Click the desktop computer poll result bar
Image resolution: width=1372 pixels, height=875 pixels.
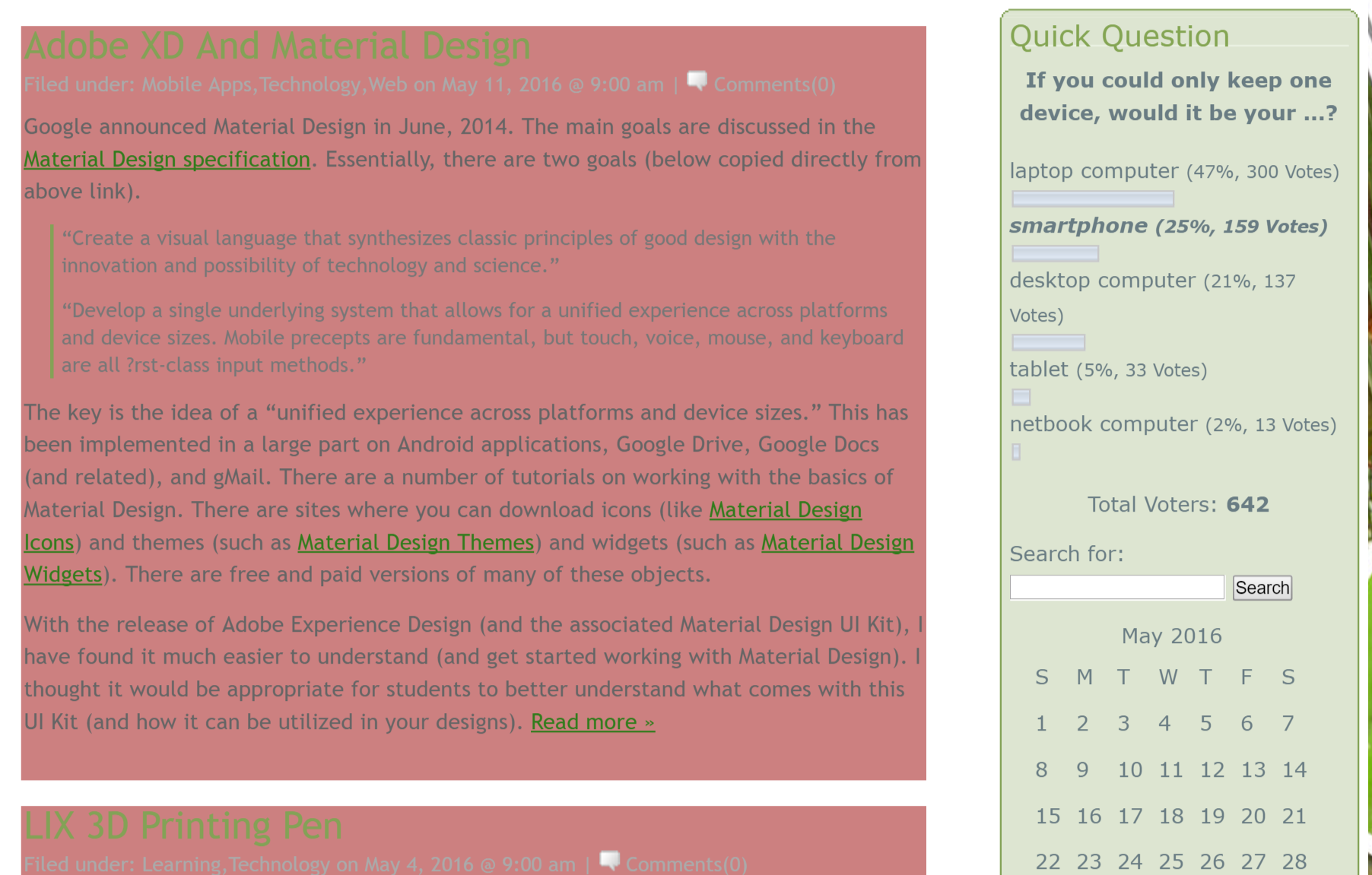1048,343
